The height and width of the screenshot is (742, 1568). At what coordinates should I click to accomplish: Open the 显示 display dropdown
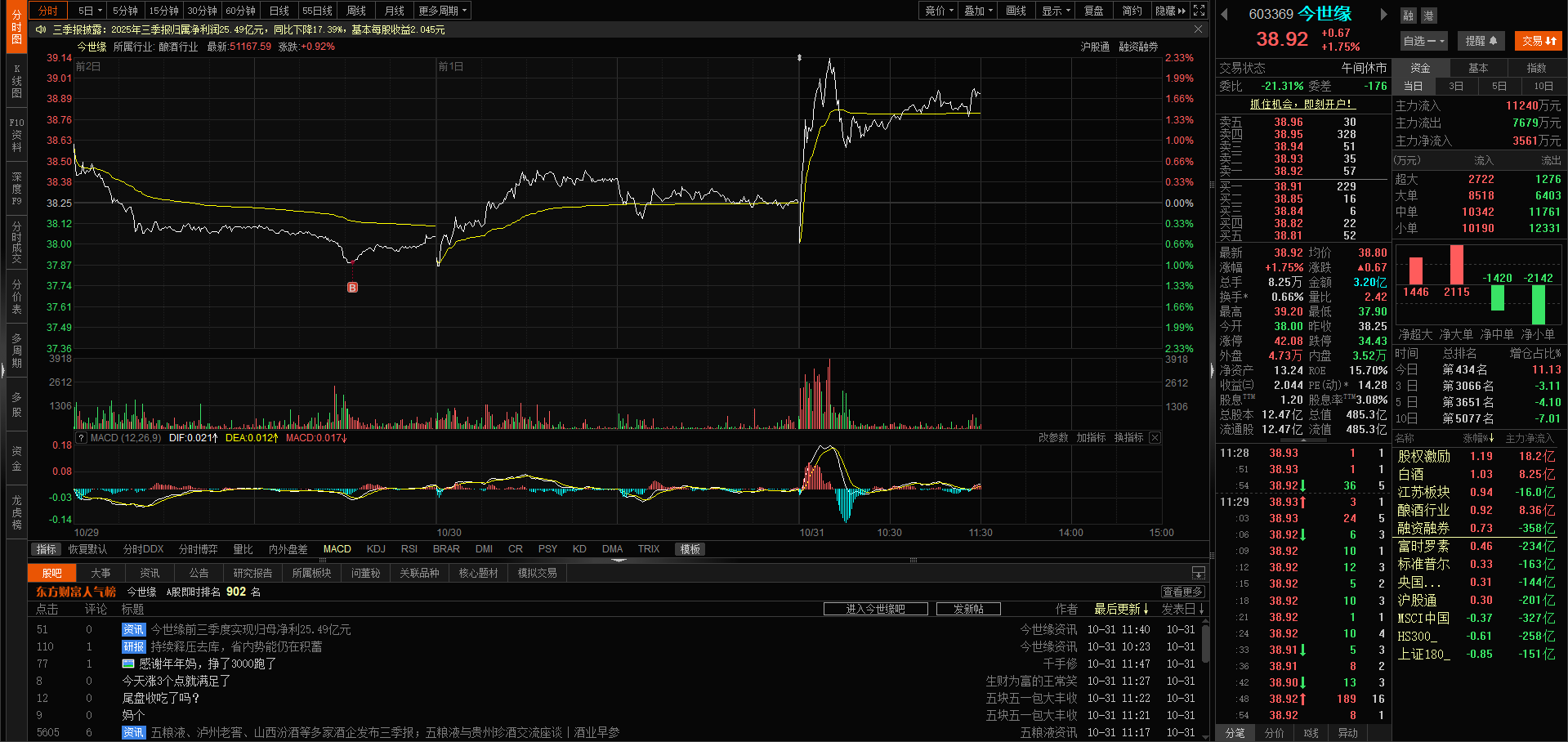1056,11
